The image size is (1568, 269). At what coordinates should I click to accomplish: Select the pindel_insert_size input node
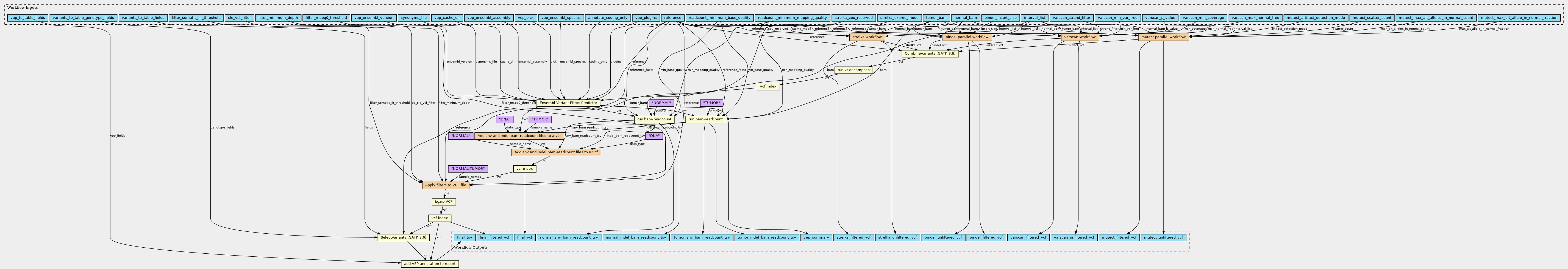point(1001,18)
